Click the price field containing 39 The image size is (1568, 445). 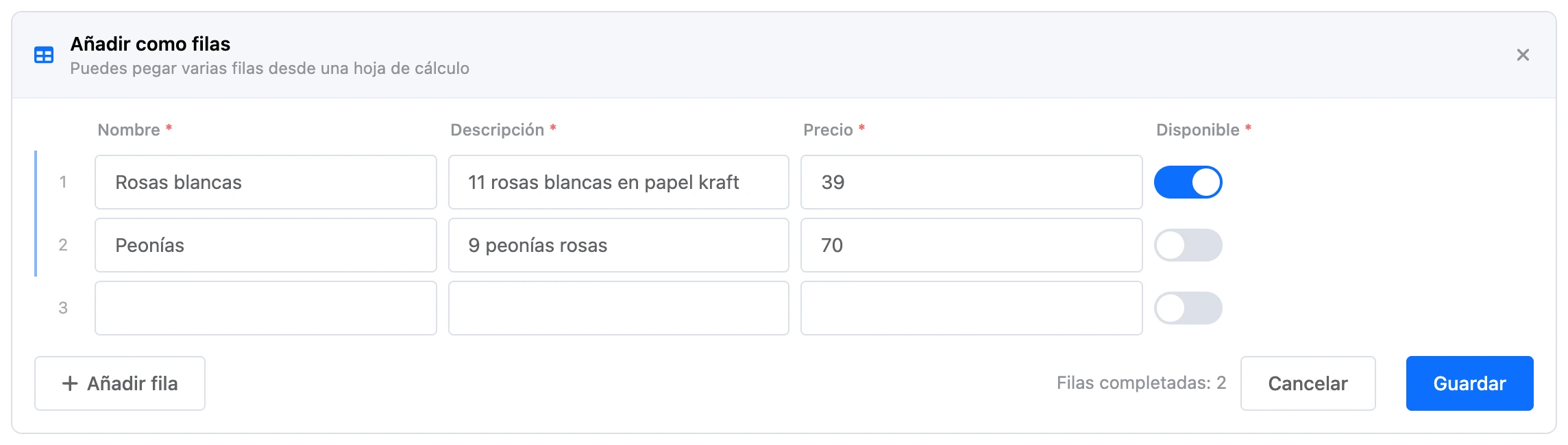tap(972, 182)
